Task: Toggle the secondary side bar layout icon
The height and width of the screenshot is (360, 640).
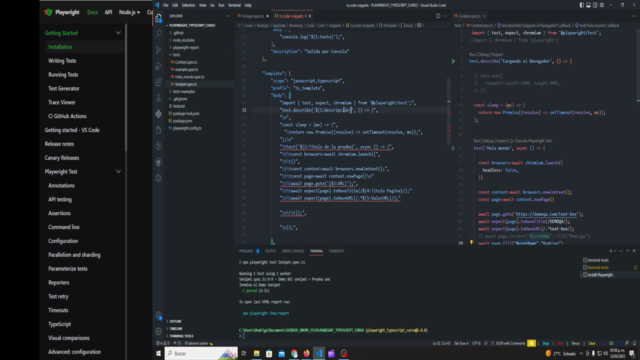Action: pos(595,5)
